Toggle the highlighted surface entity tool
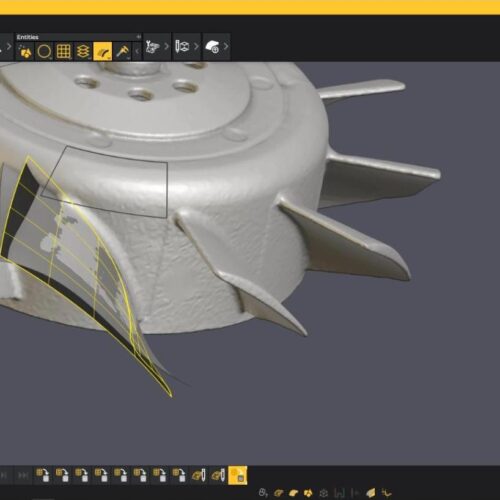 (103, 51)
